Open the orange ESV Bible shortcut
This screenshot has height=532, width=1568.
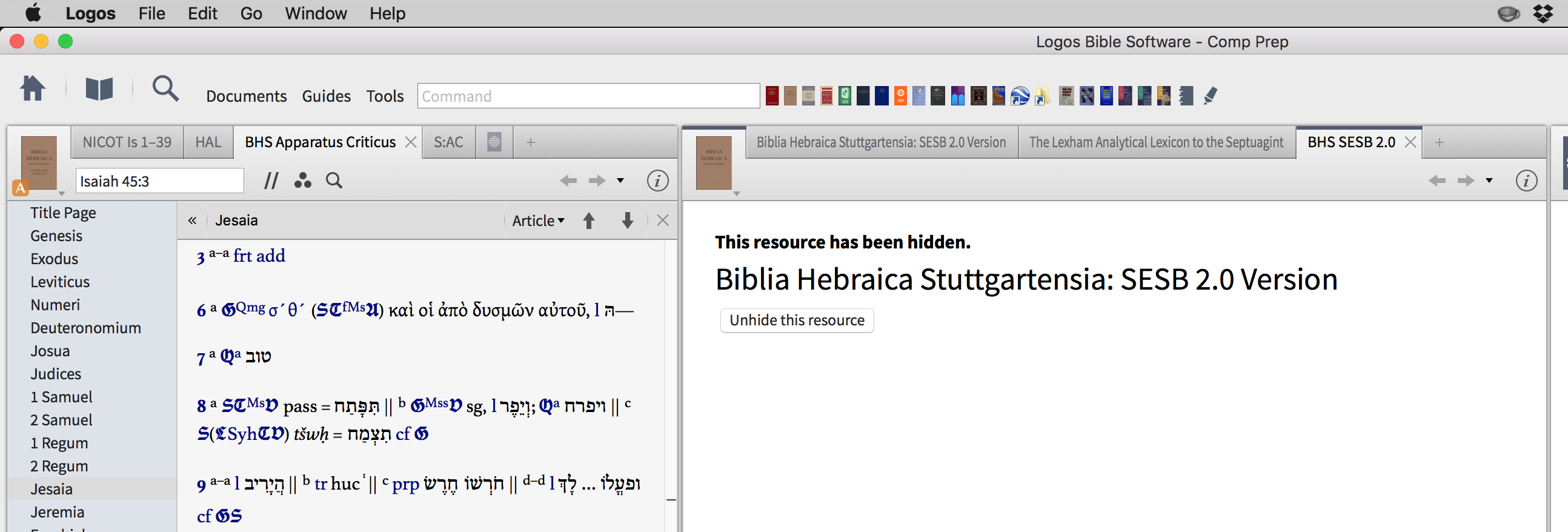pyautogui.click(x=900, y=96)
